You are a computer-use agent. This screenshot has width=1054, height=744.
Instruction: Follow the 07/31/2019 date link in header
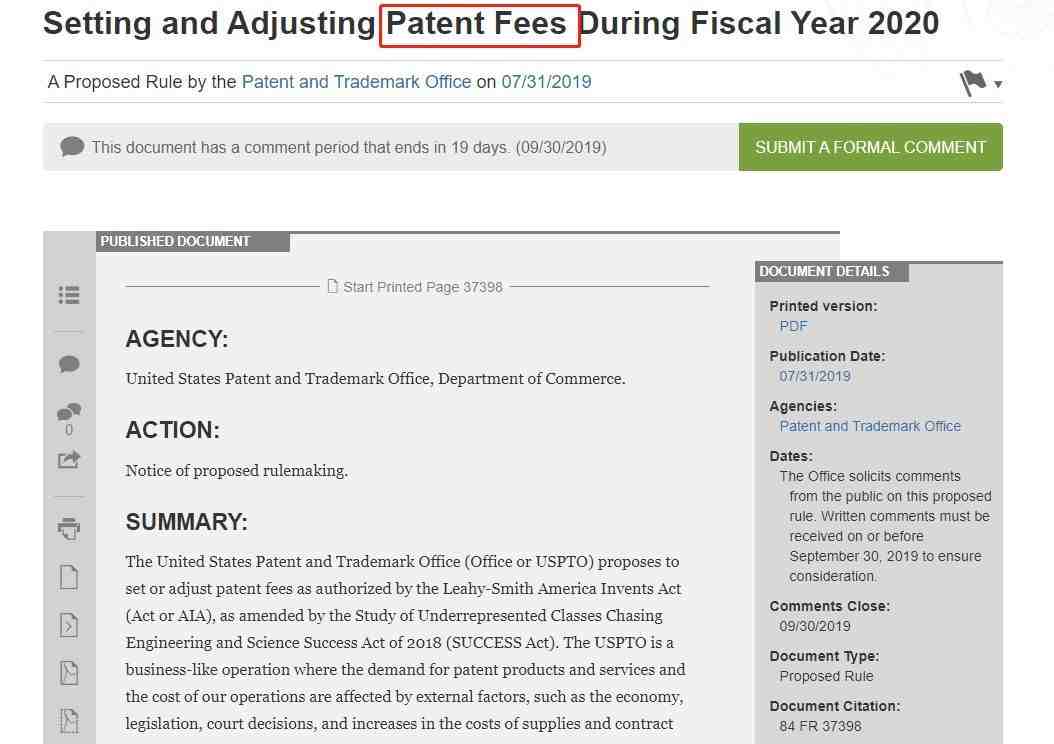pos(546,82)
